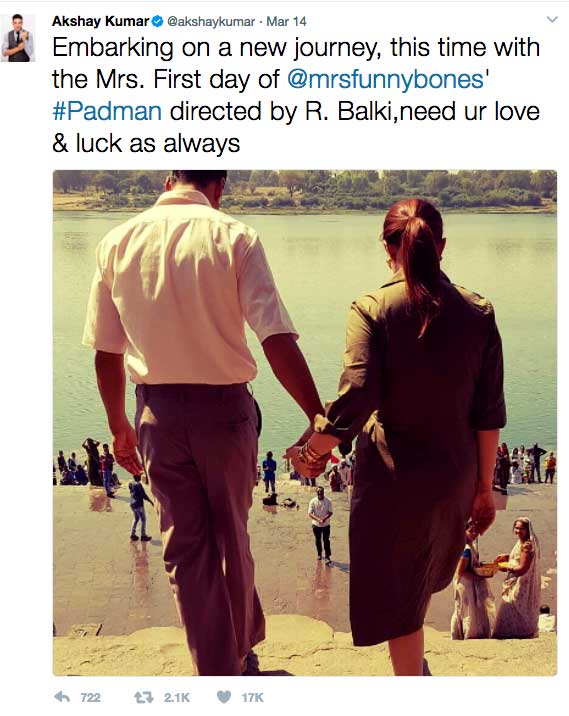Click the Akshay Kumar display name

pyautogui.click(x=100, y=21)
